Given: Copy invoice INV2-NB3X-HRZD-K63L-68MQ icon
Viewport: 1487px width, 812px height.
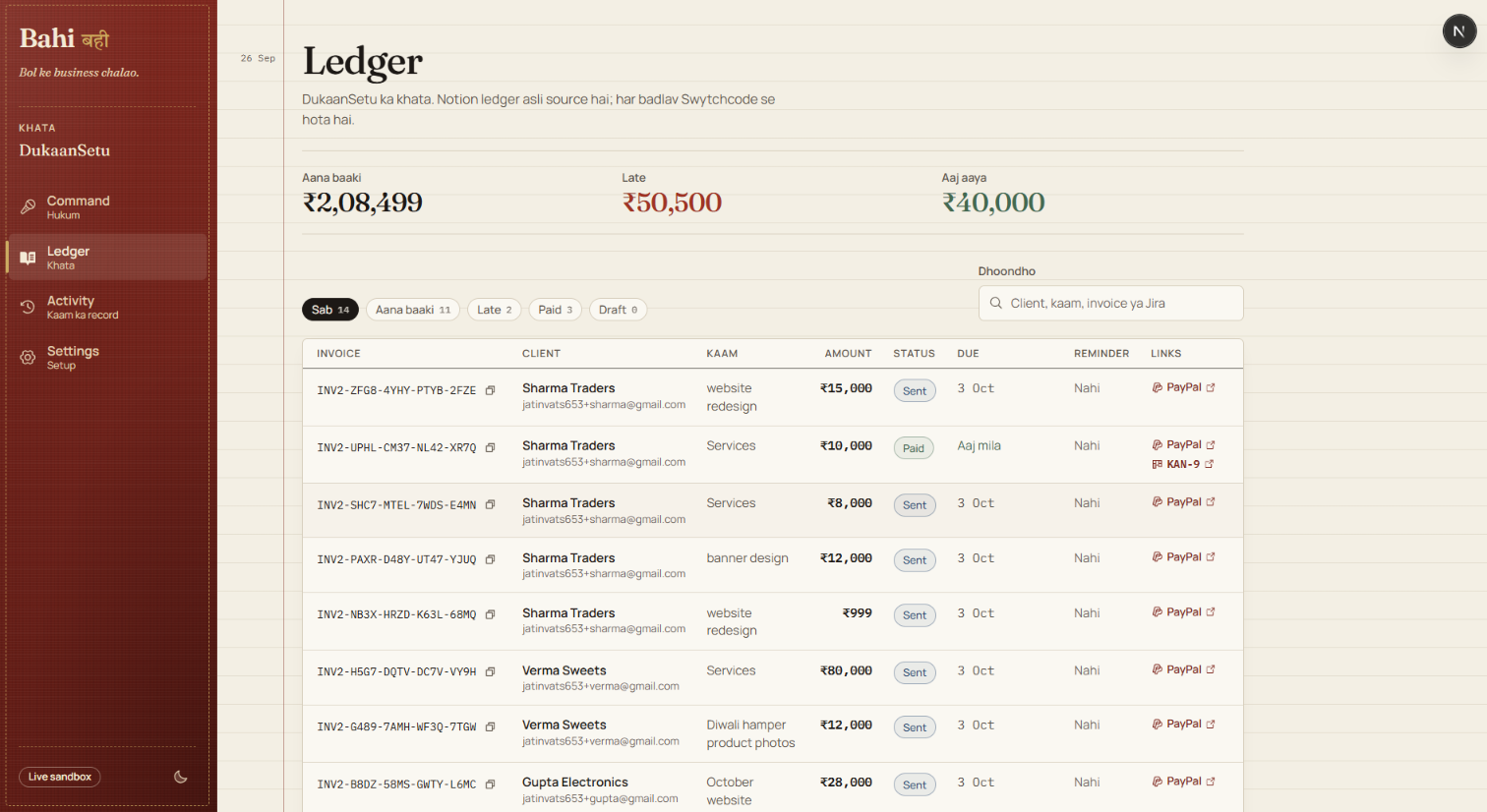Looking at the screenshot, I should 490,615.
